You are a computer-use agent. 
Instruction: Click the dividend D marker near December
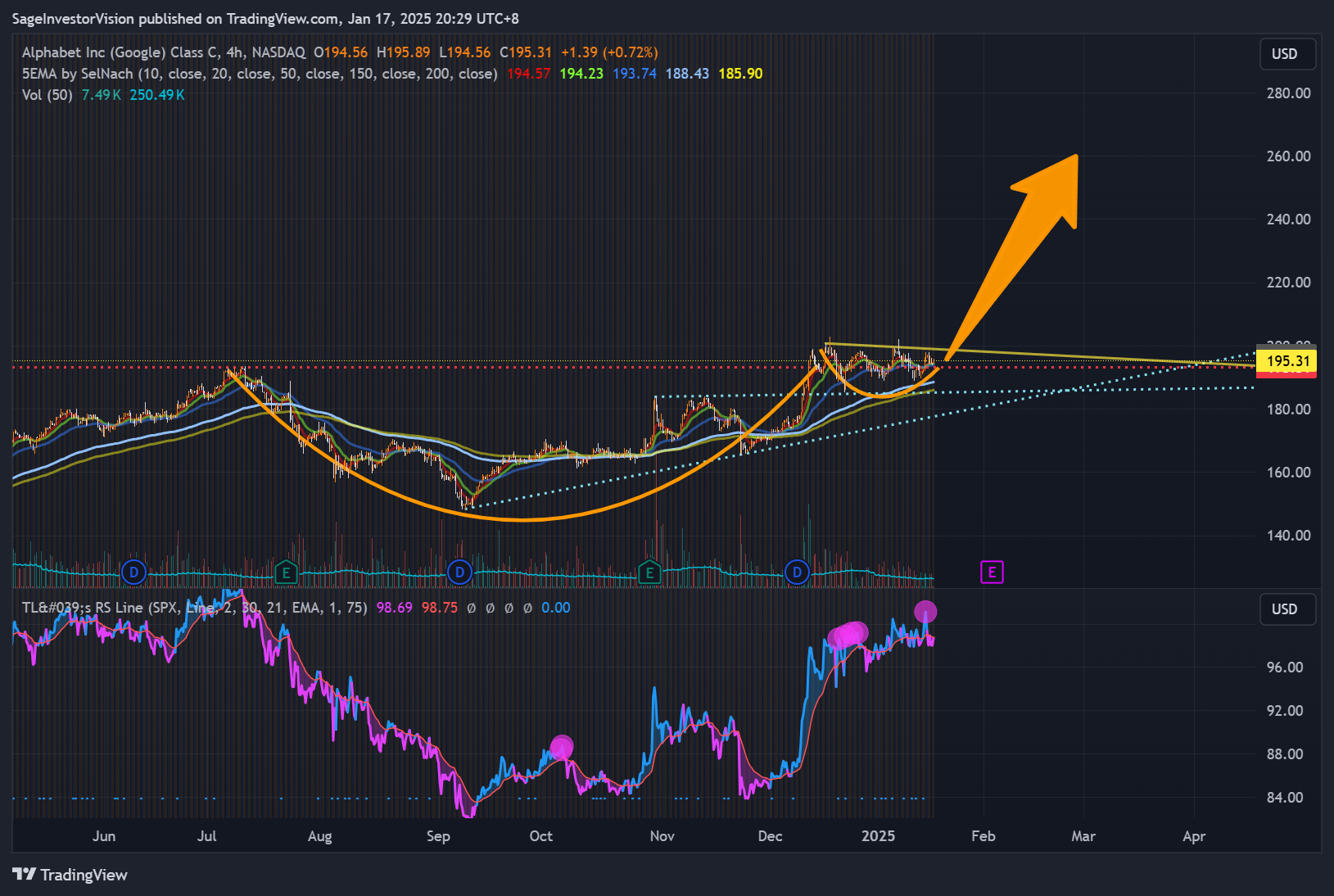[797, 572]
